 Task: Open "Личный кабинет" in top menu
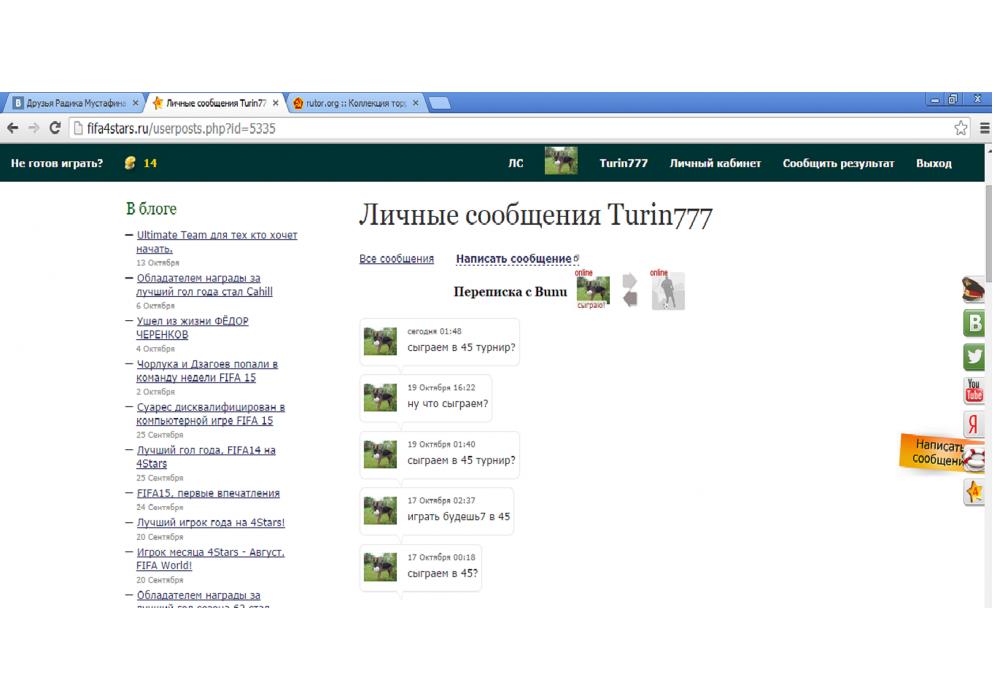click(715, 163)
